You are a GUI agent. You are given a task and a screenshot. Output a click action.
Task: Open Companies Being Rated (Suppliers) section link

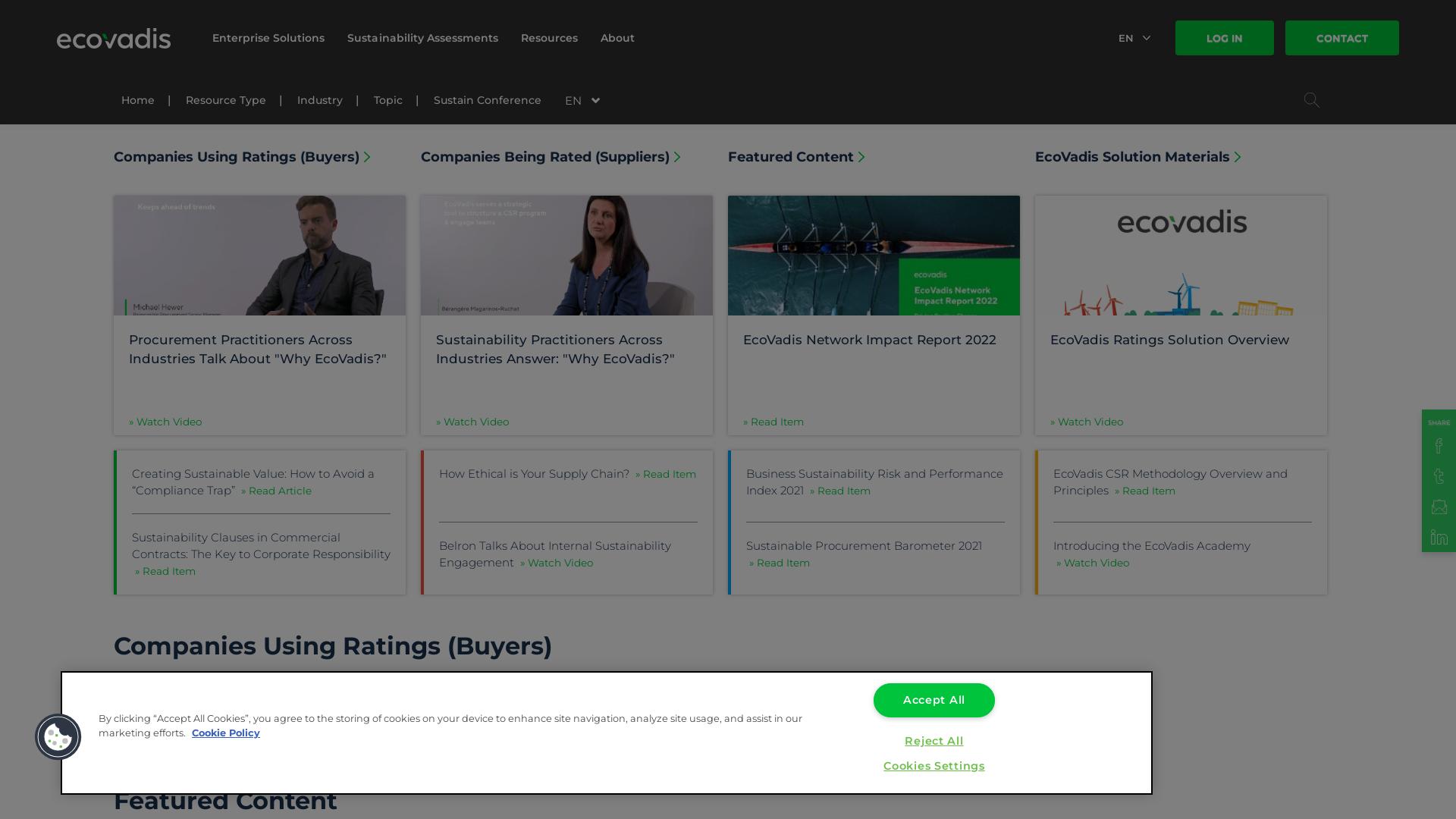pos(551,157)
